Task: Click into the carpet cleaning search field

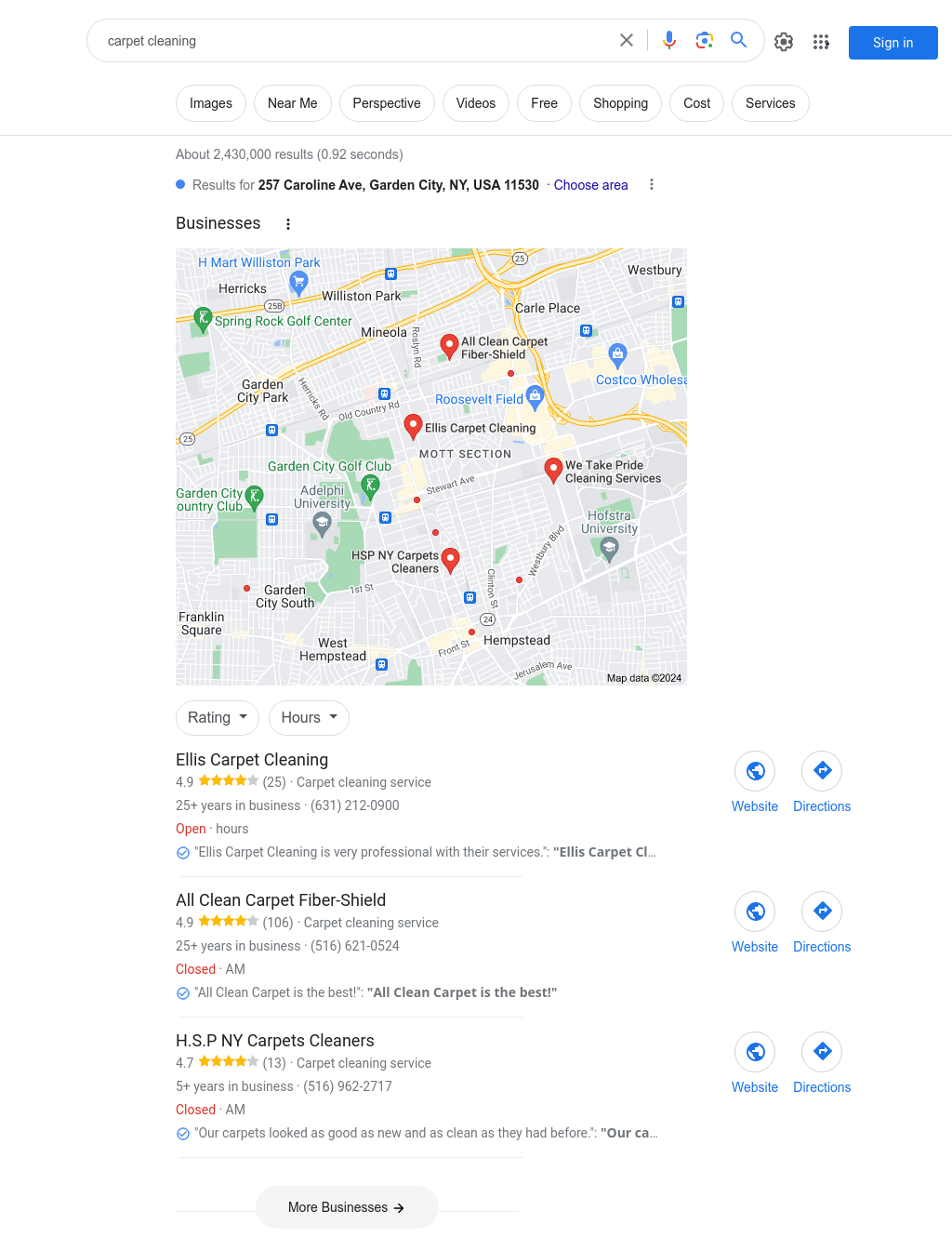Action: [353, 41]
